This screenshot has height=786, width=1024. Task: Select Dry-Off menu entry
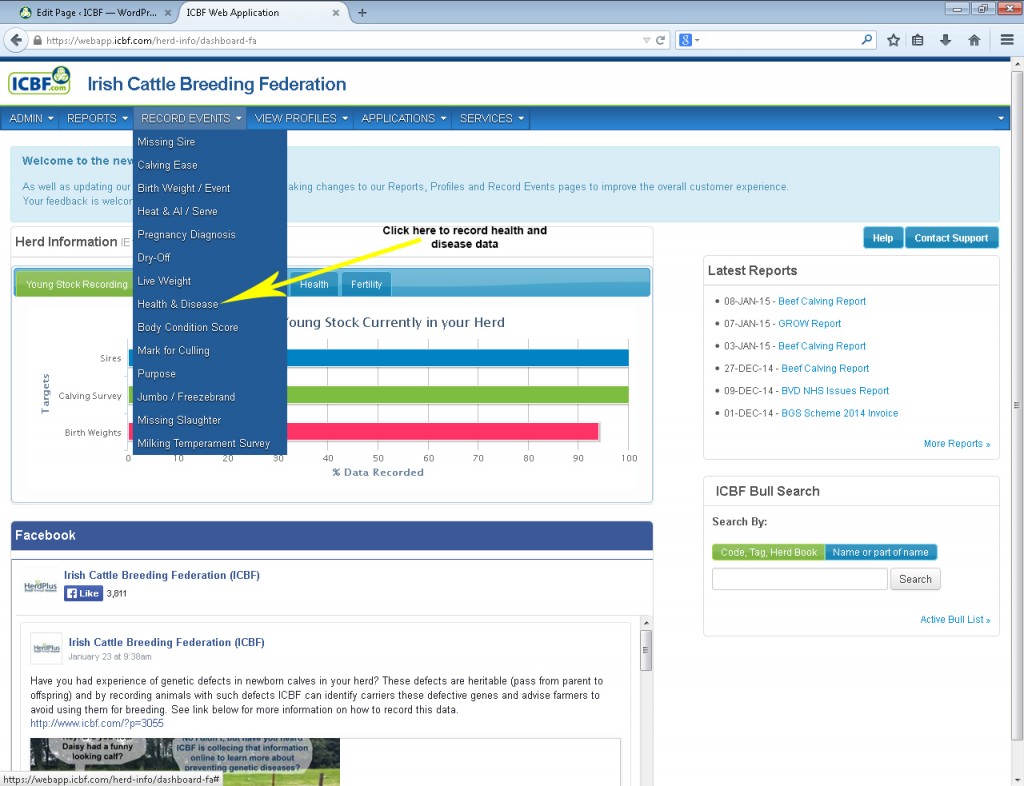(x=210, y=258)
